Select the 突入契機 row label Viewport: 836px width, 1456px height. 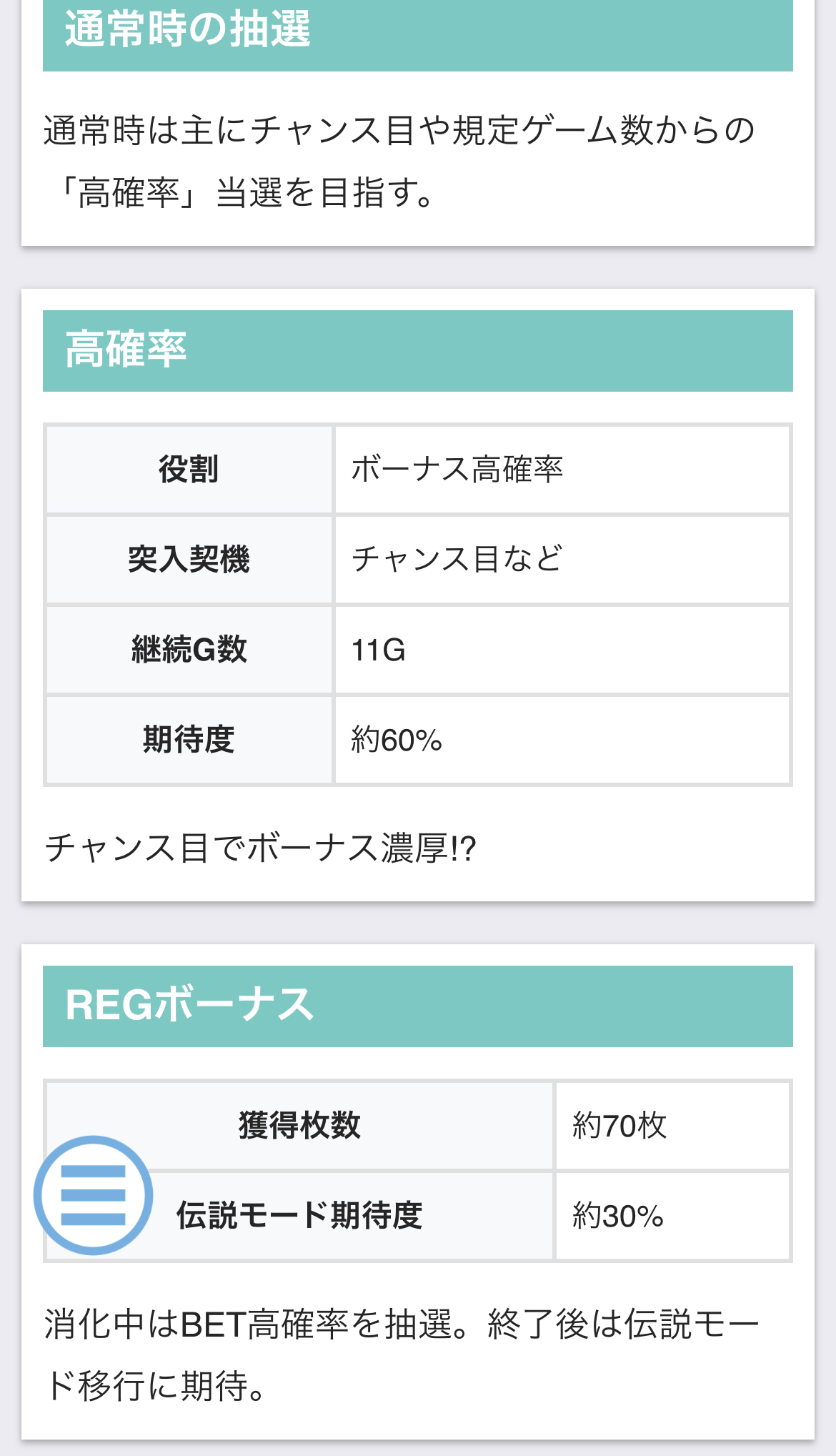[x=189, y=559]
